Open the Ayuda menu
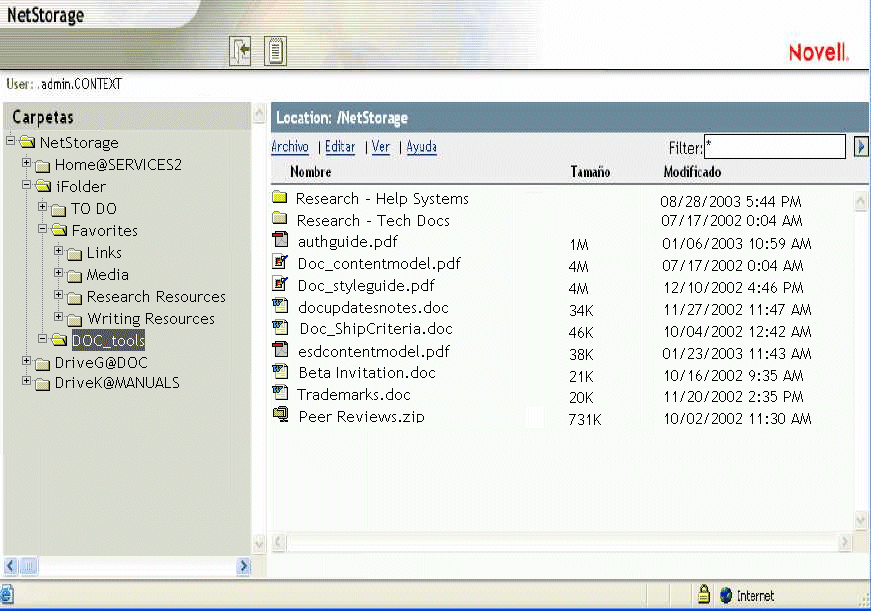 coord(422,147)
